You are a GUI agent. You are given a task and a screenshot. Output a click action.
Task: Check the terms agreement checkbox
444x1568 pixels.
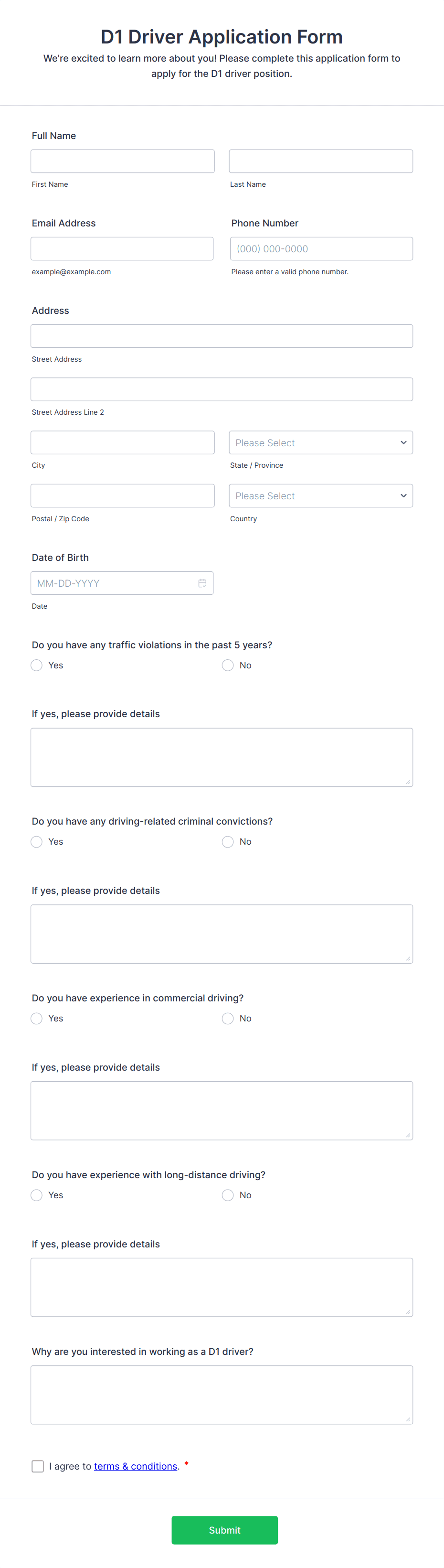[37, 1466]
